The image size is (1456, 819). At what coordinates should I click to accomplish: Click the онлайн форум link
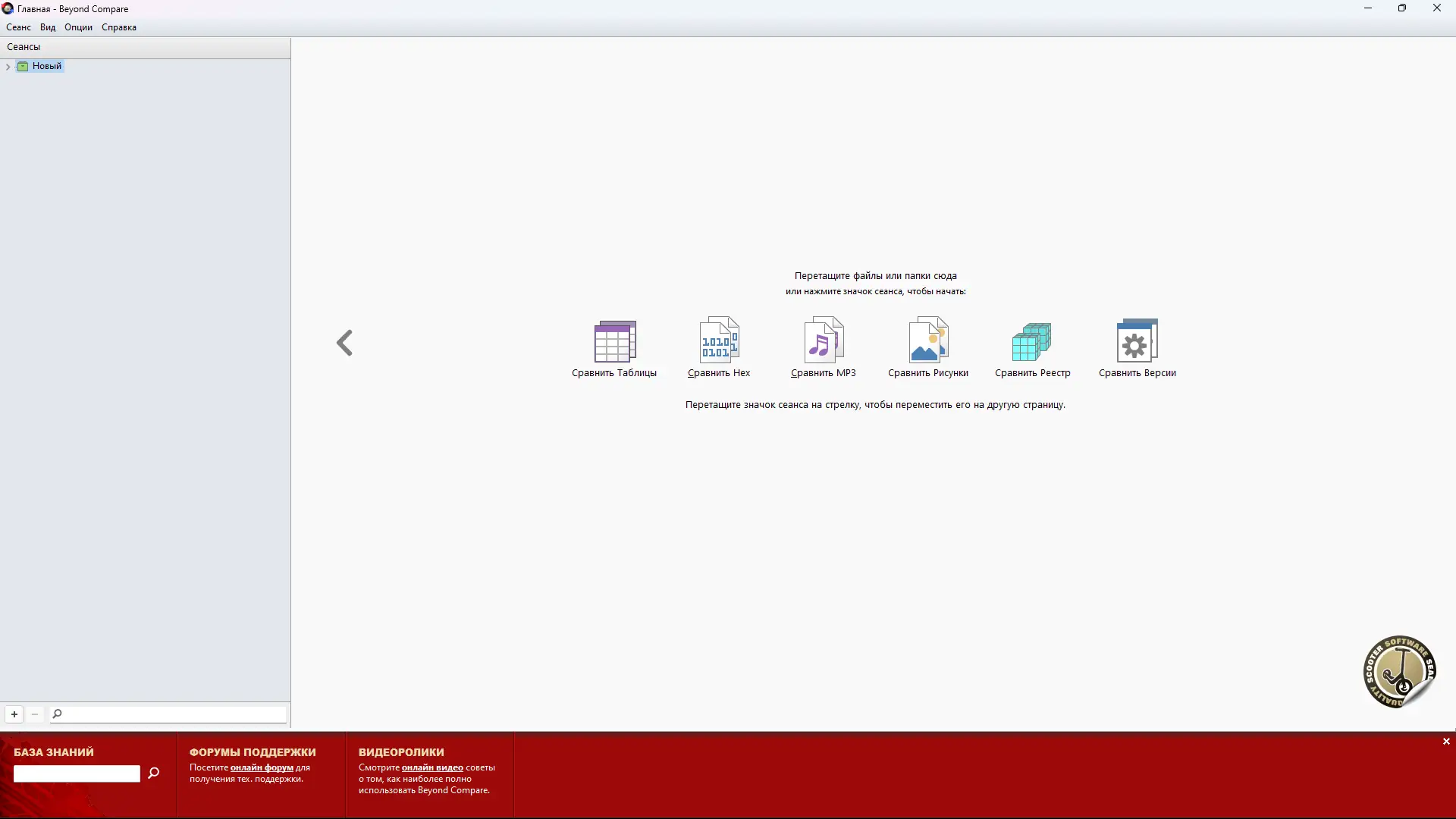(262, 767)
